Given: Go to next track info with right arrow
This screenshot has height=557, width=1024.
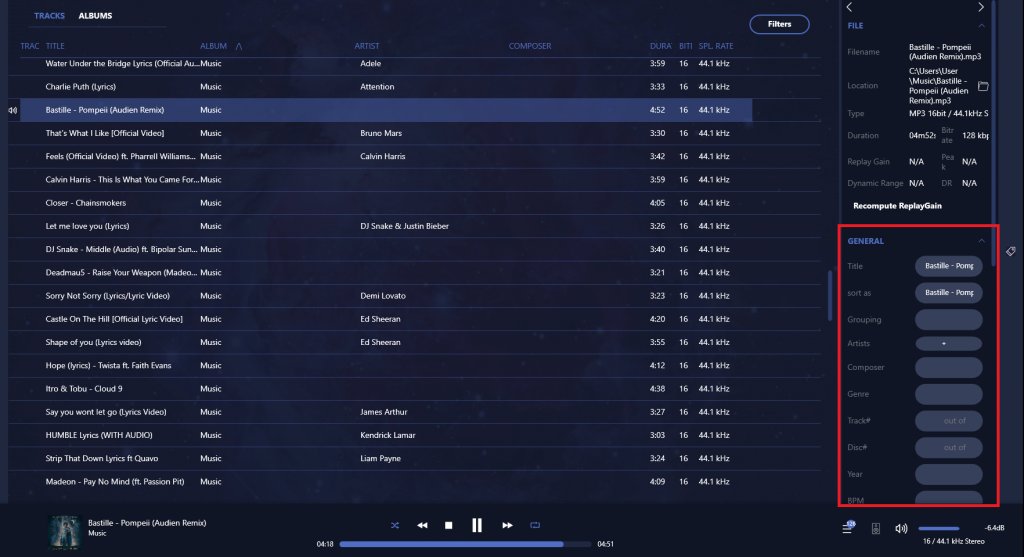Looking at the screenshot, I should pyautogui.click(x=981, y=7).
